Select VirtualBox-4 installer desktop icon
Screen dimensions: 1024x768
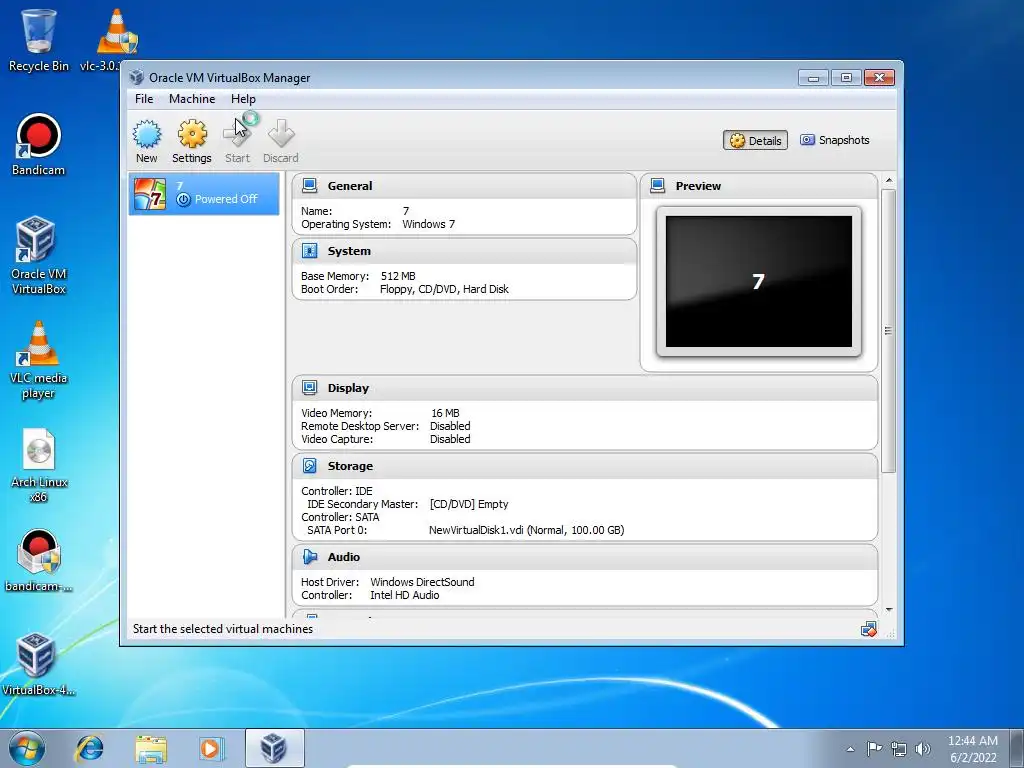tap(39, 664)
